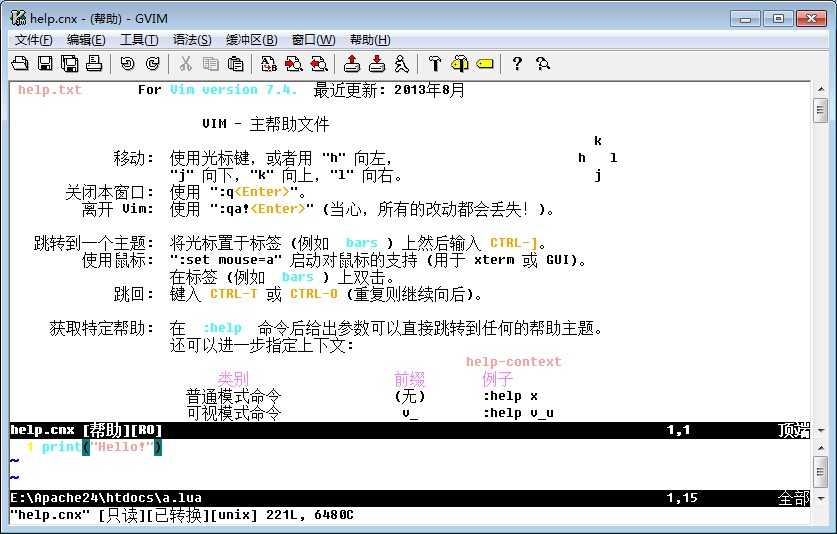Copy selection to clipboard icon
837x534 pixels.
pos(211,64)
